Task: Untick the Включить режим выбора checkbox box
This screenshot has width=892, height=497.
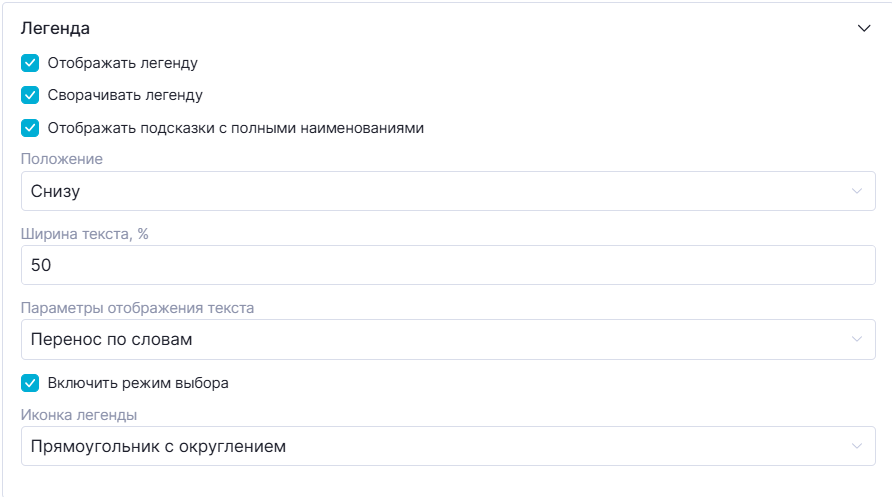Action: 30,383
